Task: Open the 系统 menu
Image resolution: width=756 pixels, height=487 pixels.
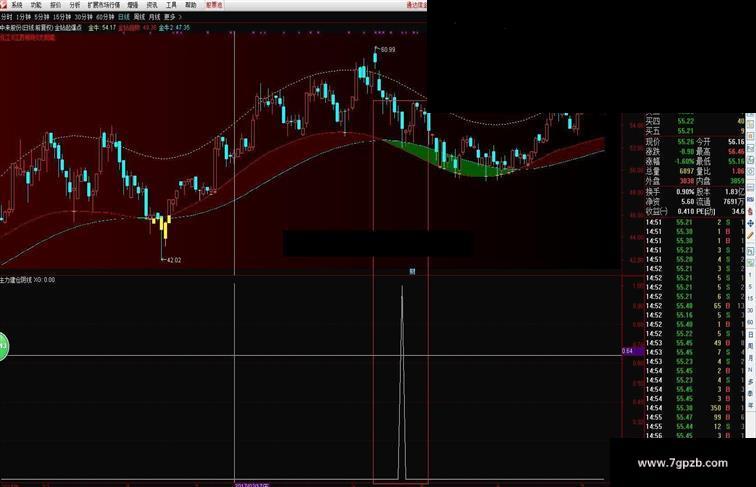Action: (x=16, y=5)
